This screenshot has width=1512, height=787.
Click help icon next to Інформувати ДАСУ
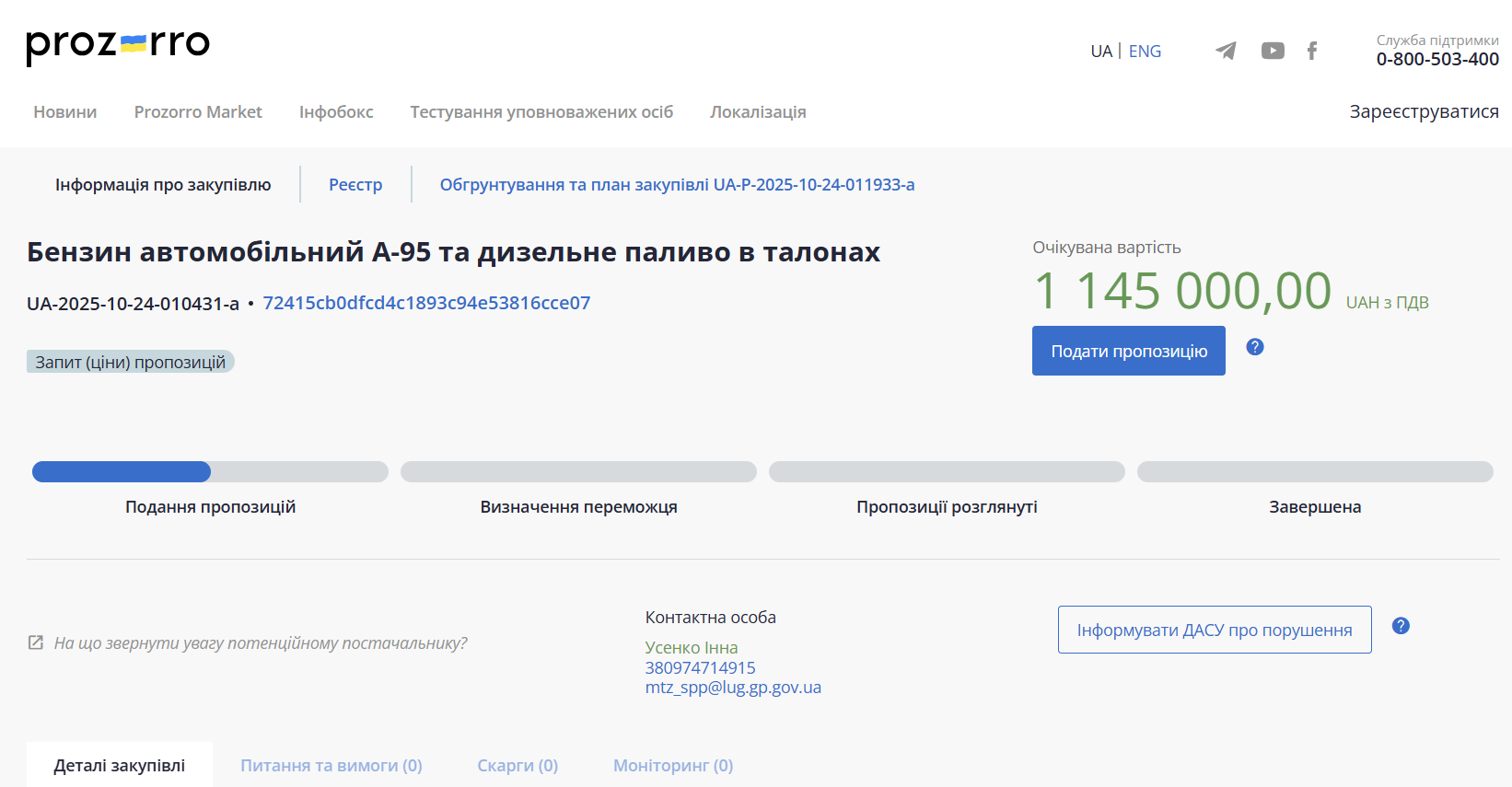1400,626
